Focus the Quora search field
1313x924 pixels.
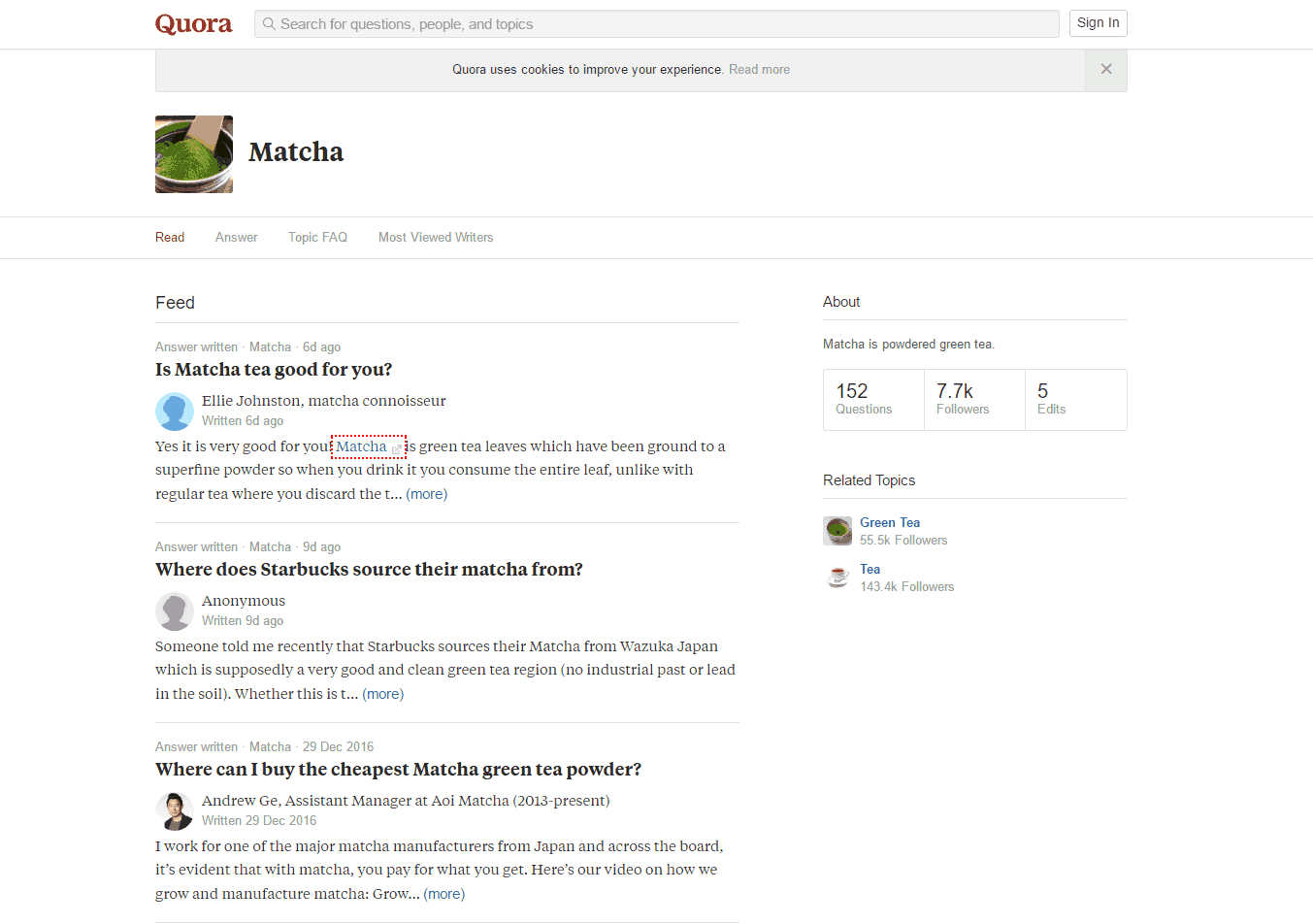click(x=657, y=24)
